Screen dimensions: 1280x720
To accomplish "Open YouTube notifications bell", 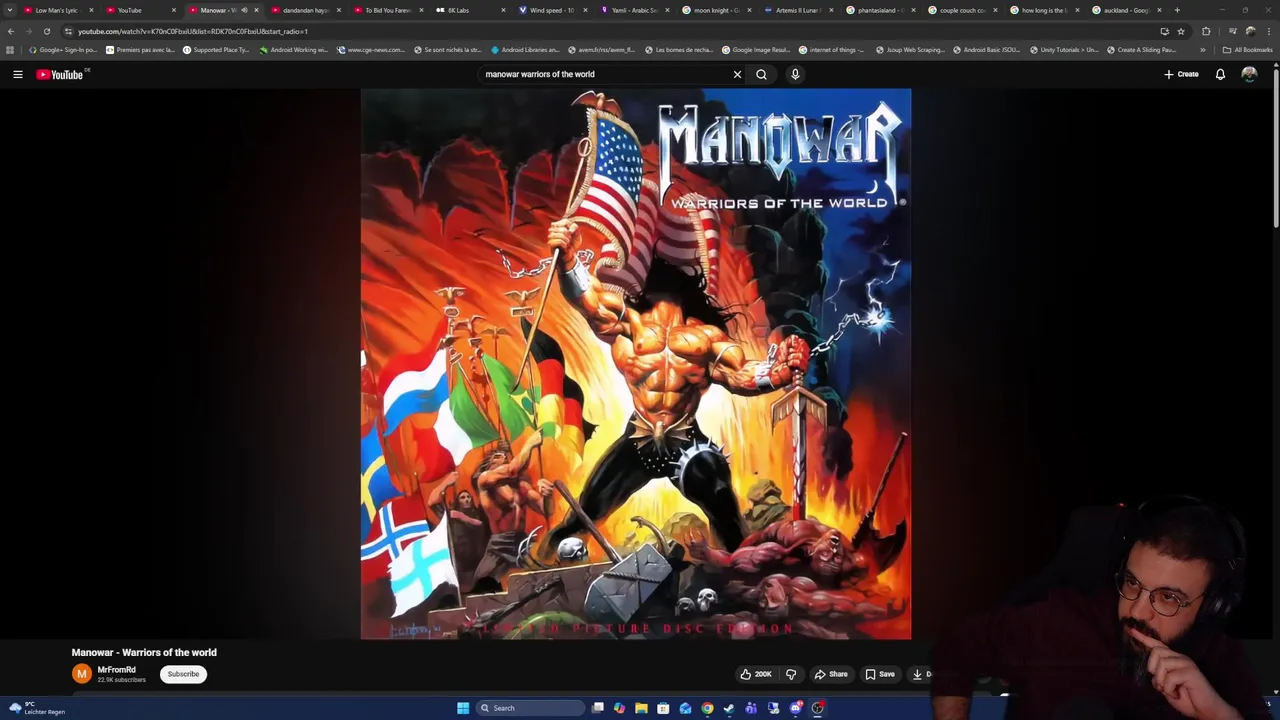I will point(1220,74).
